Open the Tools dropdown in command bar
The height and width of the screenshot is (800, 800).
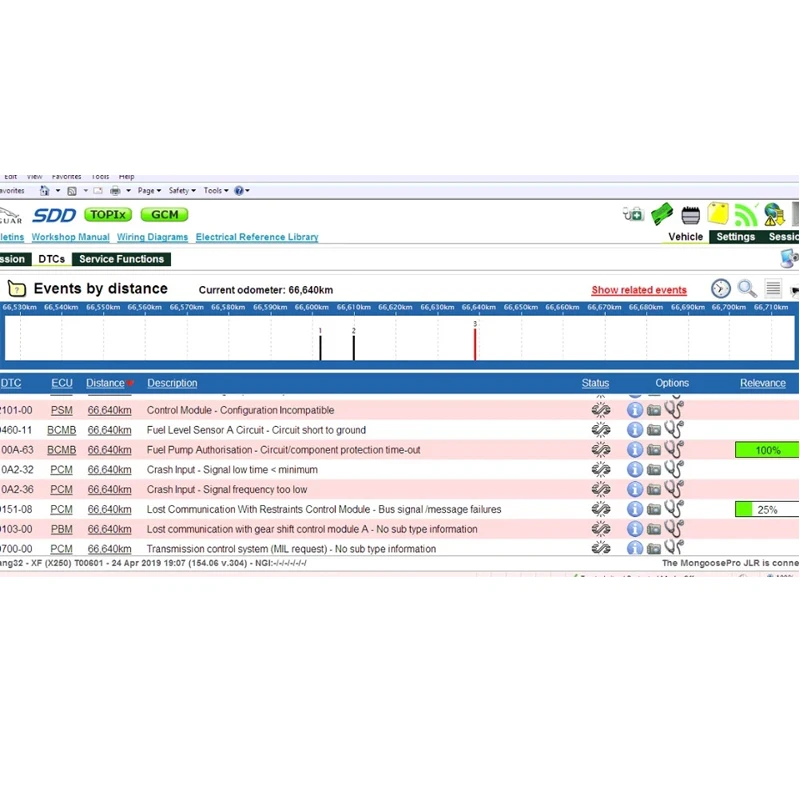216,190
